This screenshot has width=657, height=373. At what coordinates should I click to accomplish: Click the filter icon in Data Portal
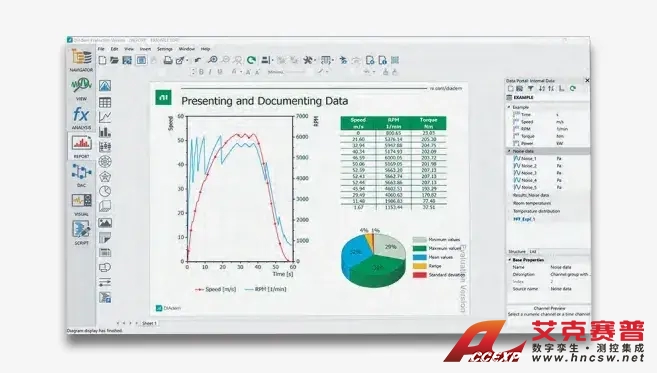[x=530, y=88]
